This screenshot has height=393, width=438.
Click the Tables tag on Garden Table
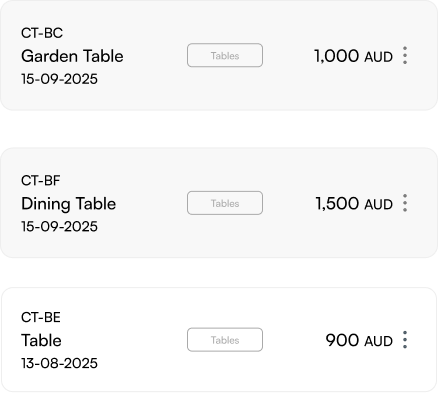(x=225, y=55)
